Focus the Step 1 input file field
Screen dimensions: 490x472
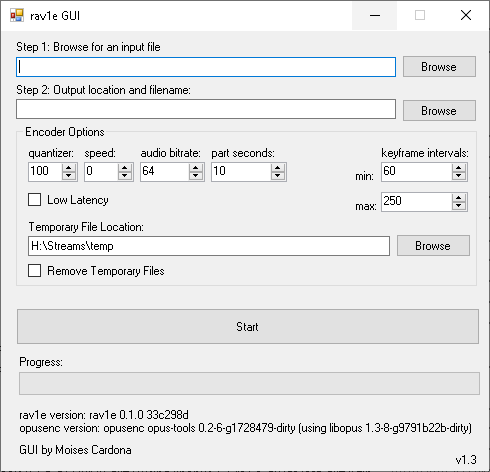206,67
